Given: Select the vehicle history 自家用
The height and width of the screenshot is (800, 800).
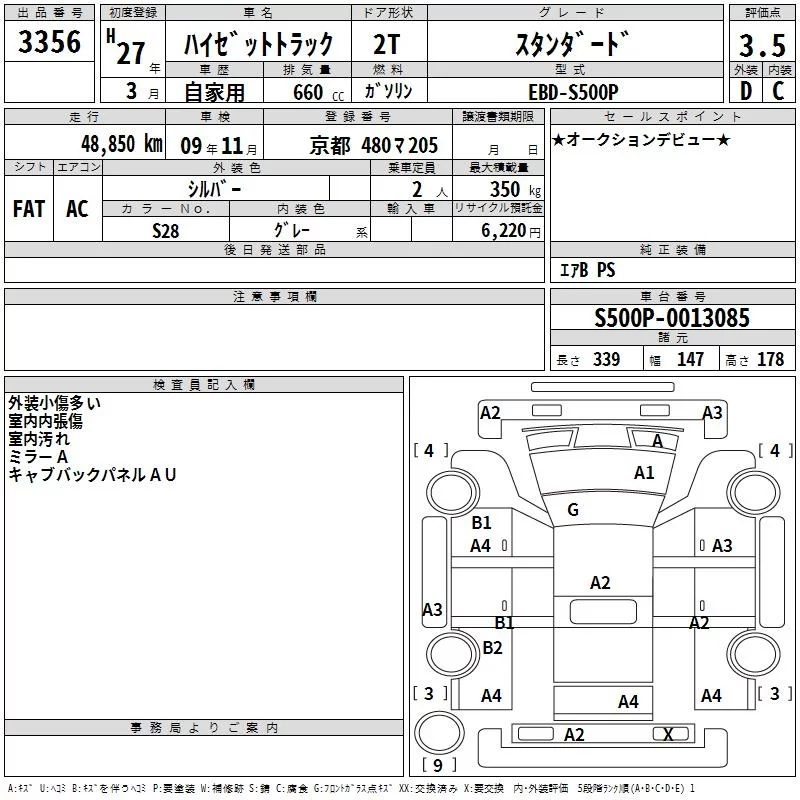Looking at the screenshot, I should point(214,92).
